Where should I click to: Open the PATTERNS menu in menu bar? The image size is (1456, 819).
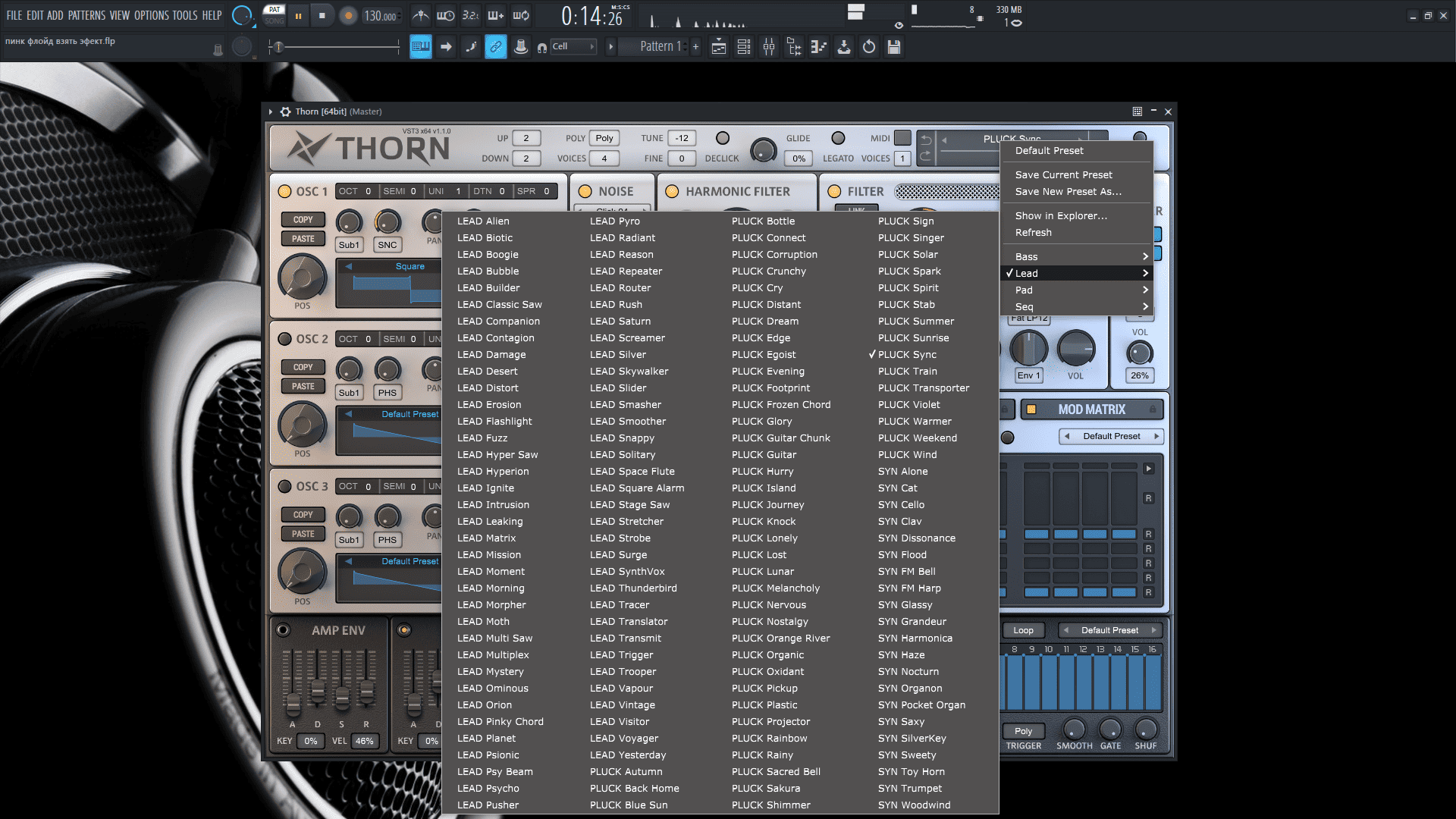point(86,15)
